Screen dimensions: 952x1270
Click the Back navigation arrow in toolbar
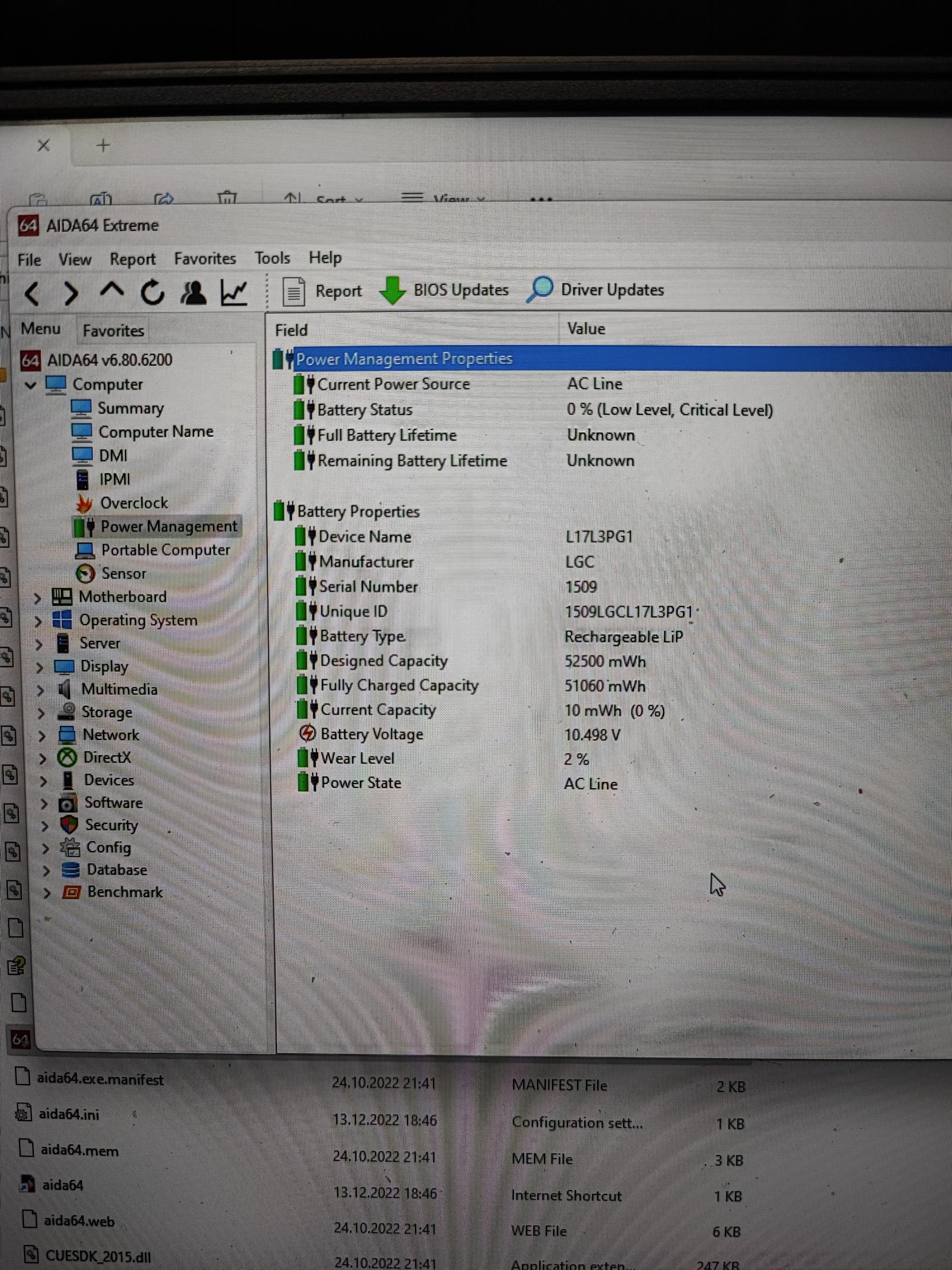click(33, 294)
